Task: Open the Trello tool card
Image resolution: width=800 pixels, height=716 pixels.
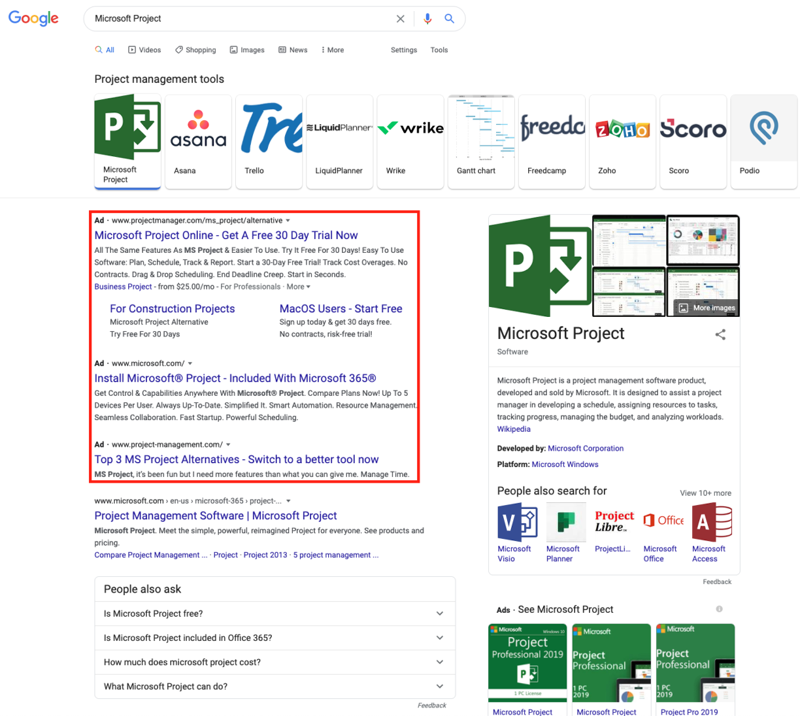Action: 269,141
